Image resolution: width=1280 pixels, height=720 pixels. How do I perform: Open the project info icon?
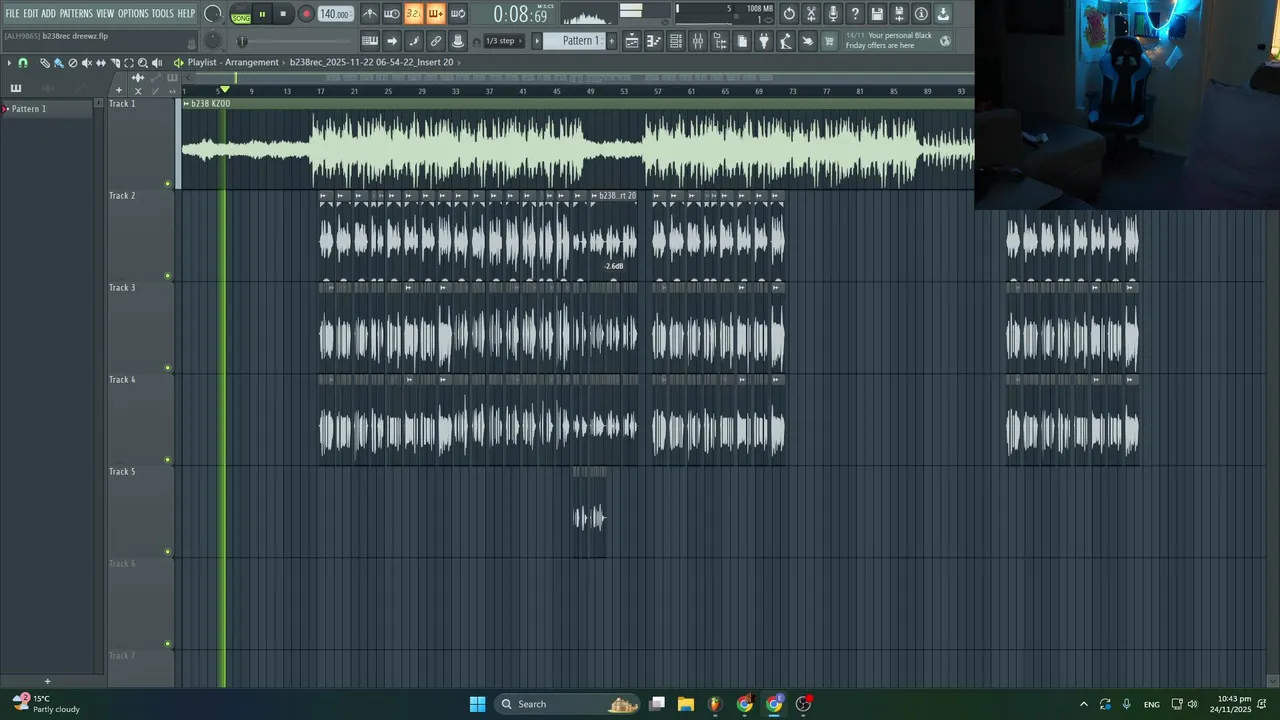[921, 14]
